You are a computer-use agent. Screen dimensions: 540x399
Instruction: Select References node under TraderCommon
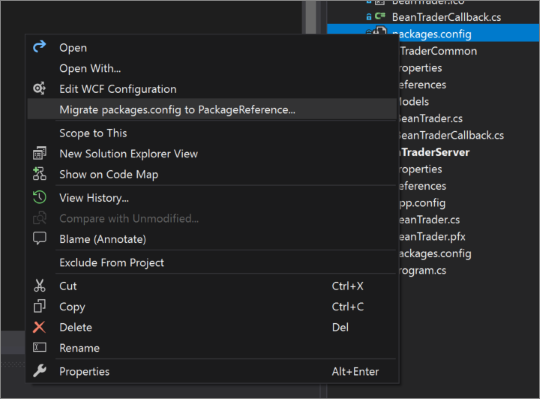click(422, 84)
